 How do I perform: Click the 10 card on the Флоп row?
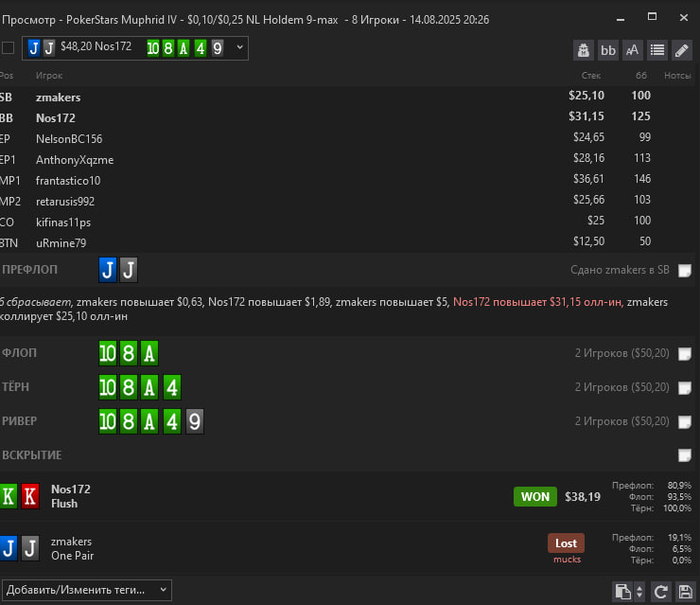[x=108, y=354]
